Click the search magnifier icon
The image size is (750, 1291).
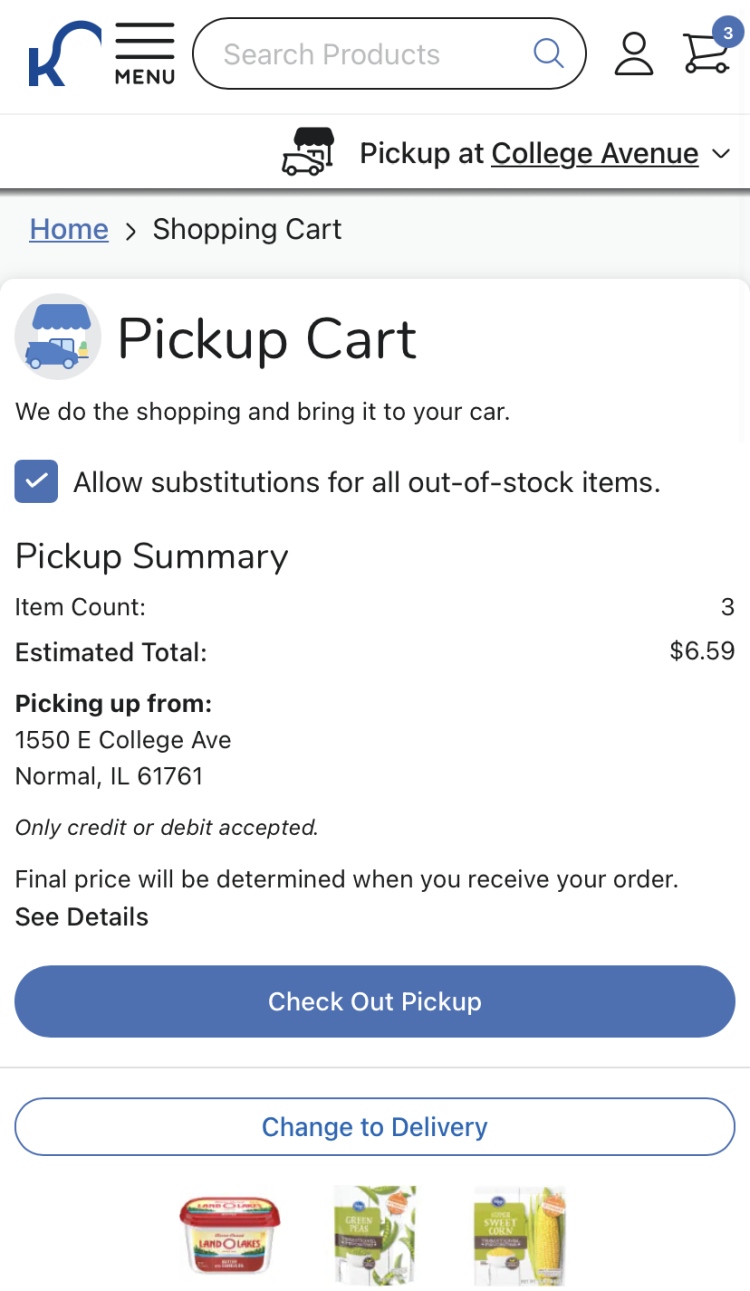coord(548,53)
